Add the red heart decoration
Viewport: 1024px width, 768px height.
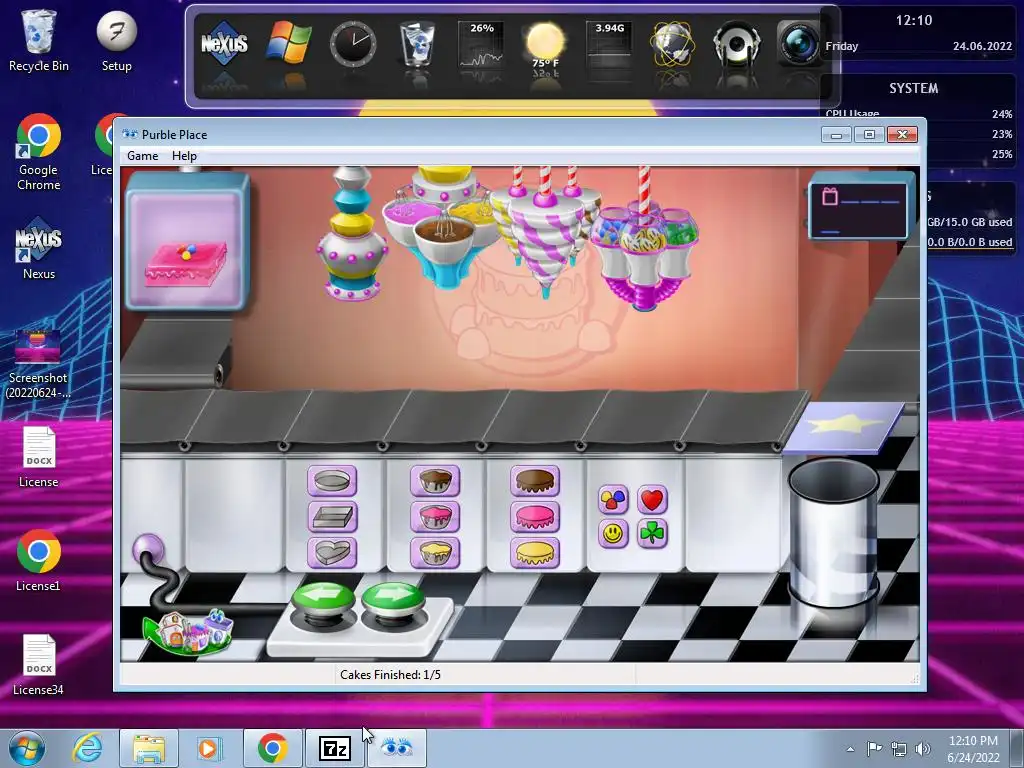point(652,500)
